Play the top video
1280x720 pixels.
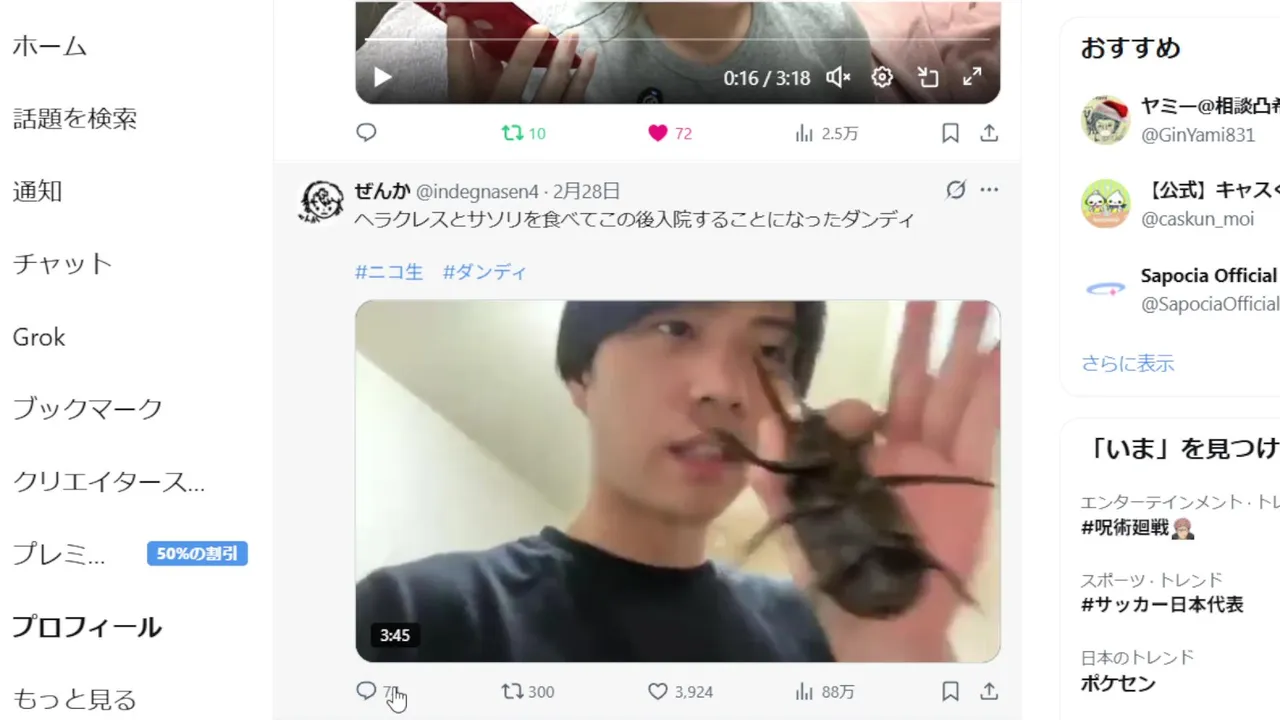tap(382, 77)
